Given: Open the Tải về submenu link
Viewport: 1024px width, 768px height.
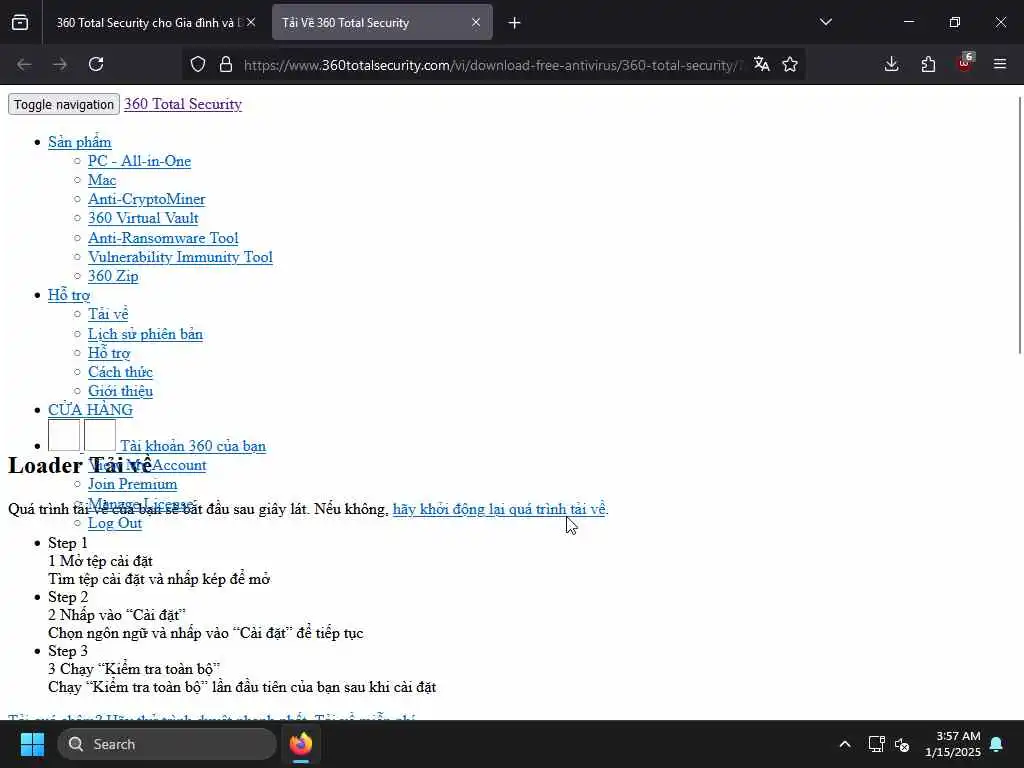Looking at the screenshot, I should [x=108, y=314].
